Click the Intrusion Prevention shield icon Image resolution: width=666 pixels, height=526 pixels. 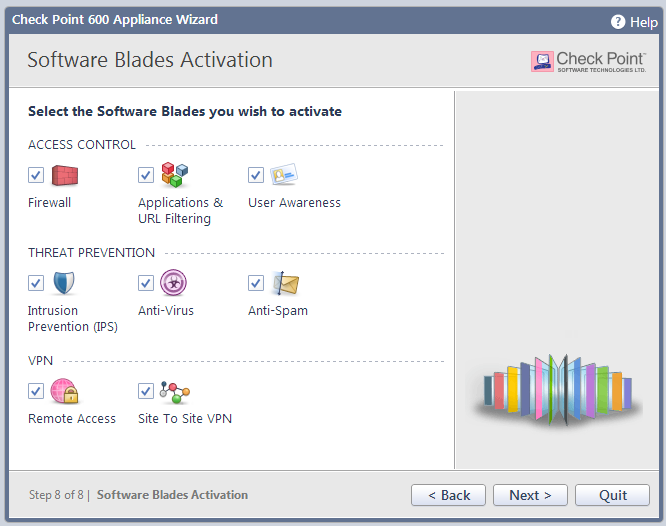coord(65,284)
